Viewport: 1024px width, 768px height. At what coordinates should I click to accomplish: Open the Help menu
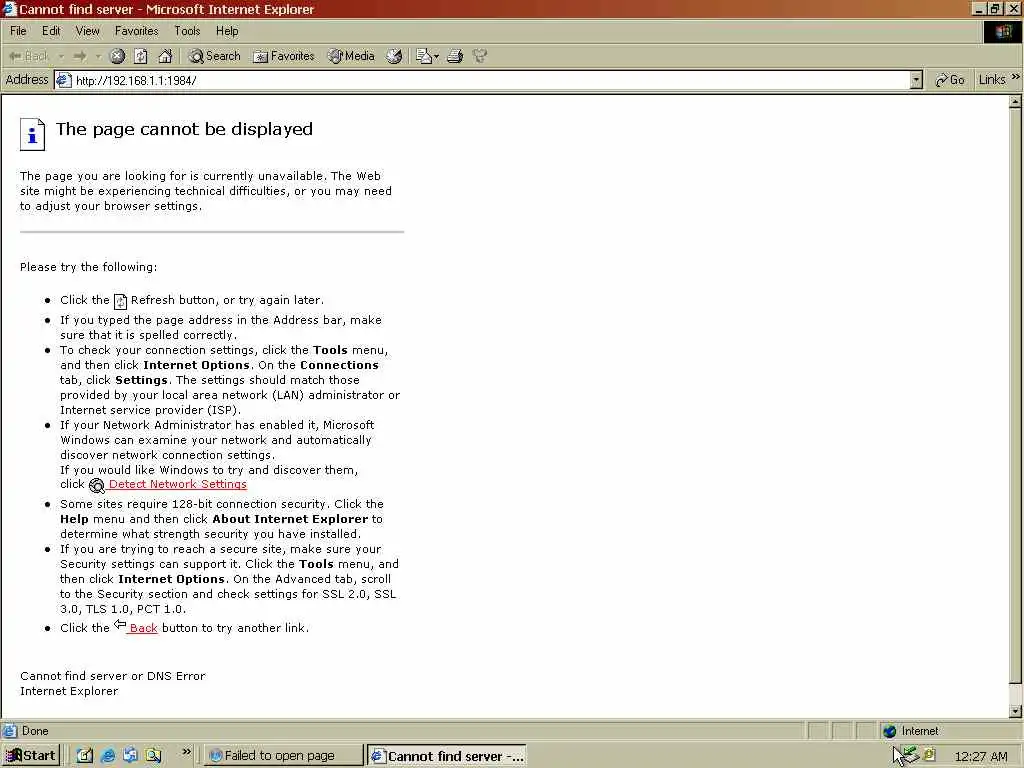(227, 31)
